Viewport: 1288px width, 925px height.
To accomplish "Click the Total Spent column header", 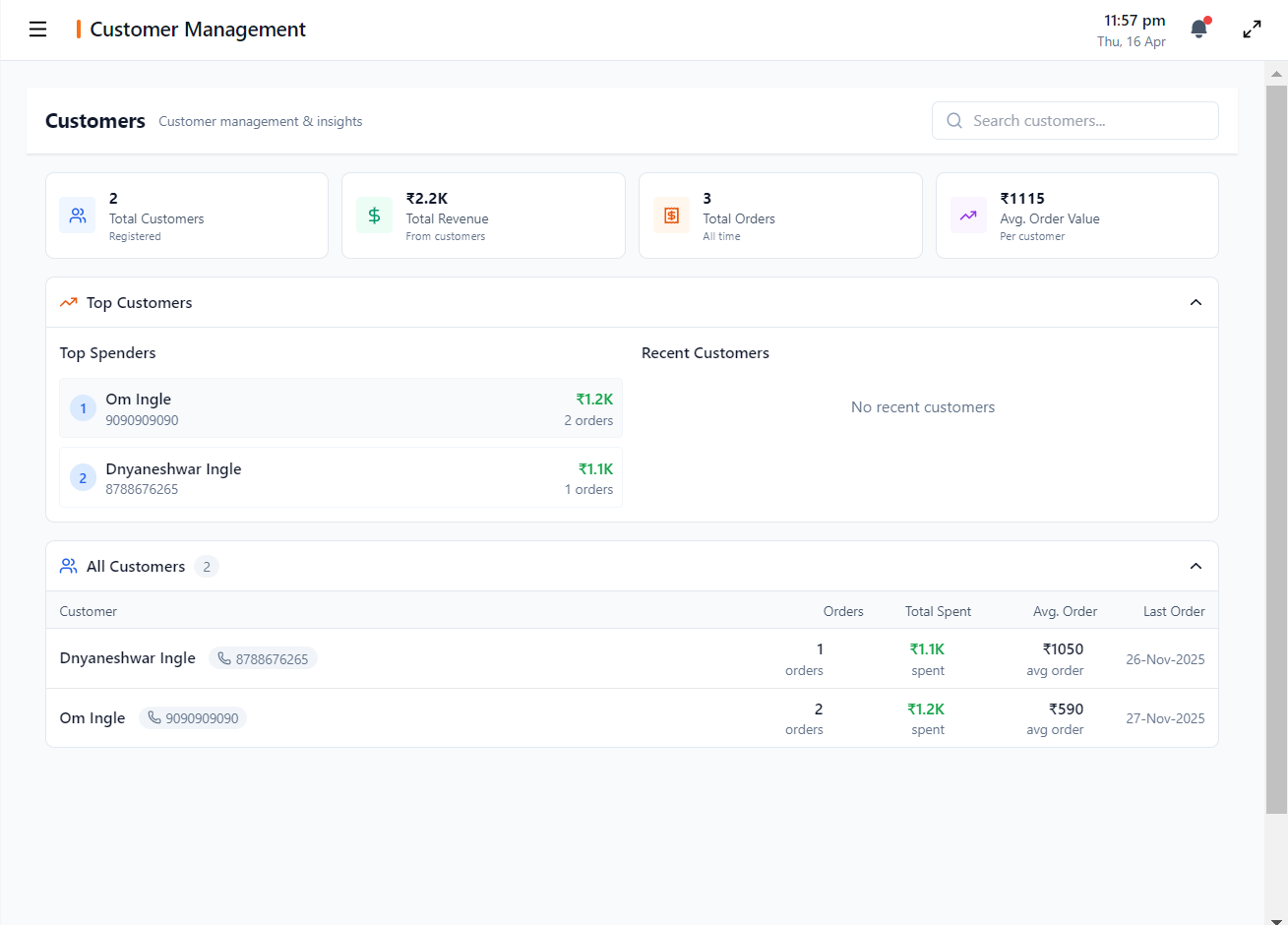I will [x=938, y=611].
